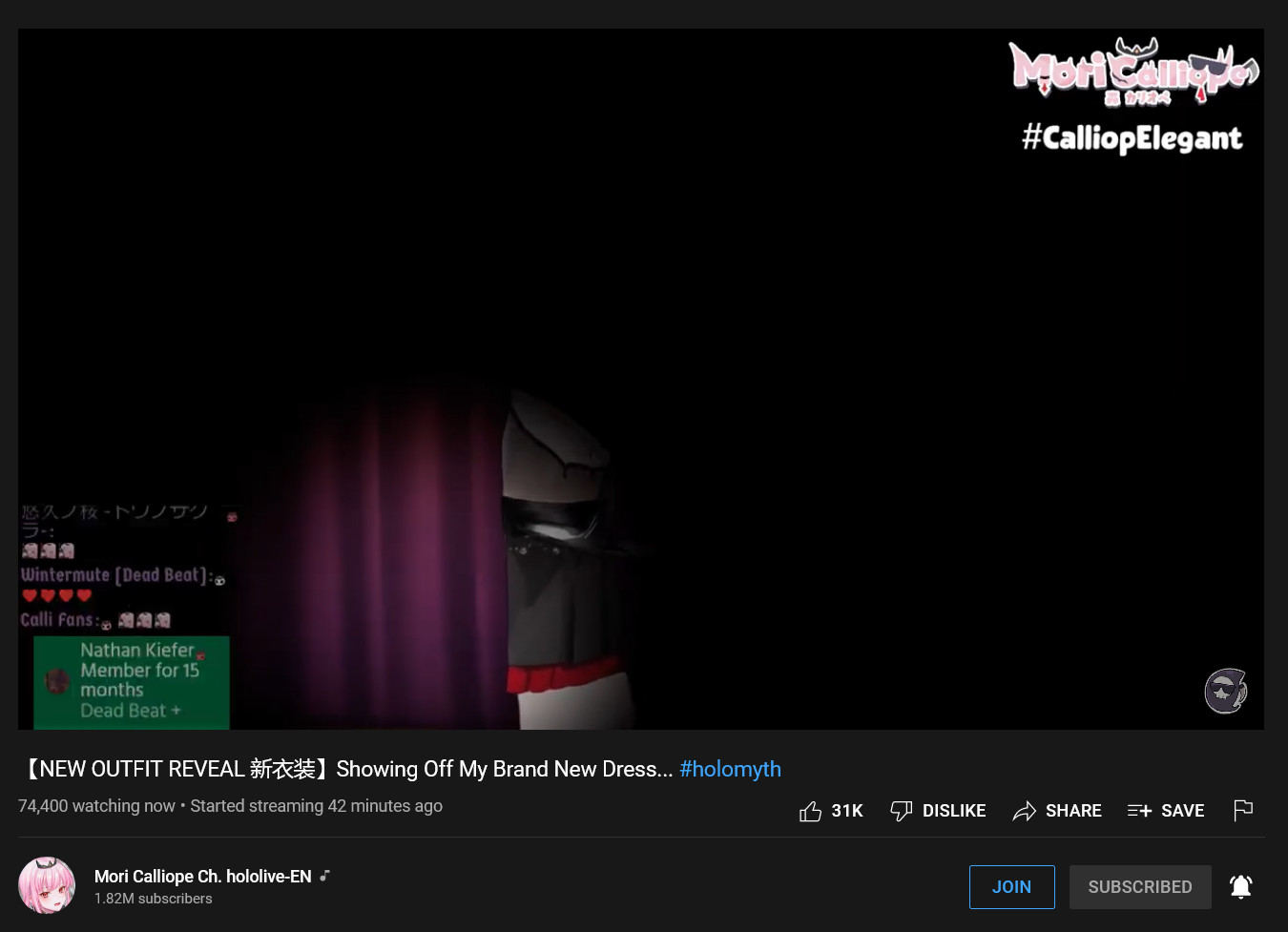This screenshot has width=1288, height=932.
Task: Click the video title text
Action: click(x=345, y=769)
